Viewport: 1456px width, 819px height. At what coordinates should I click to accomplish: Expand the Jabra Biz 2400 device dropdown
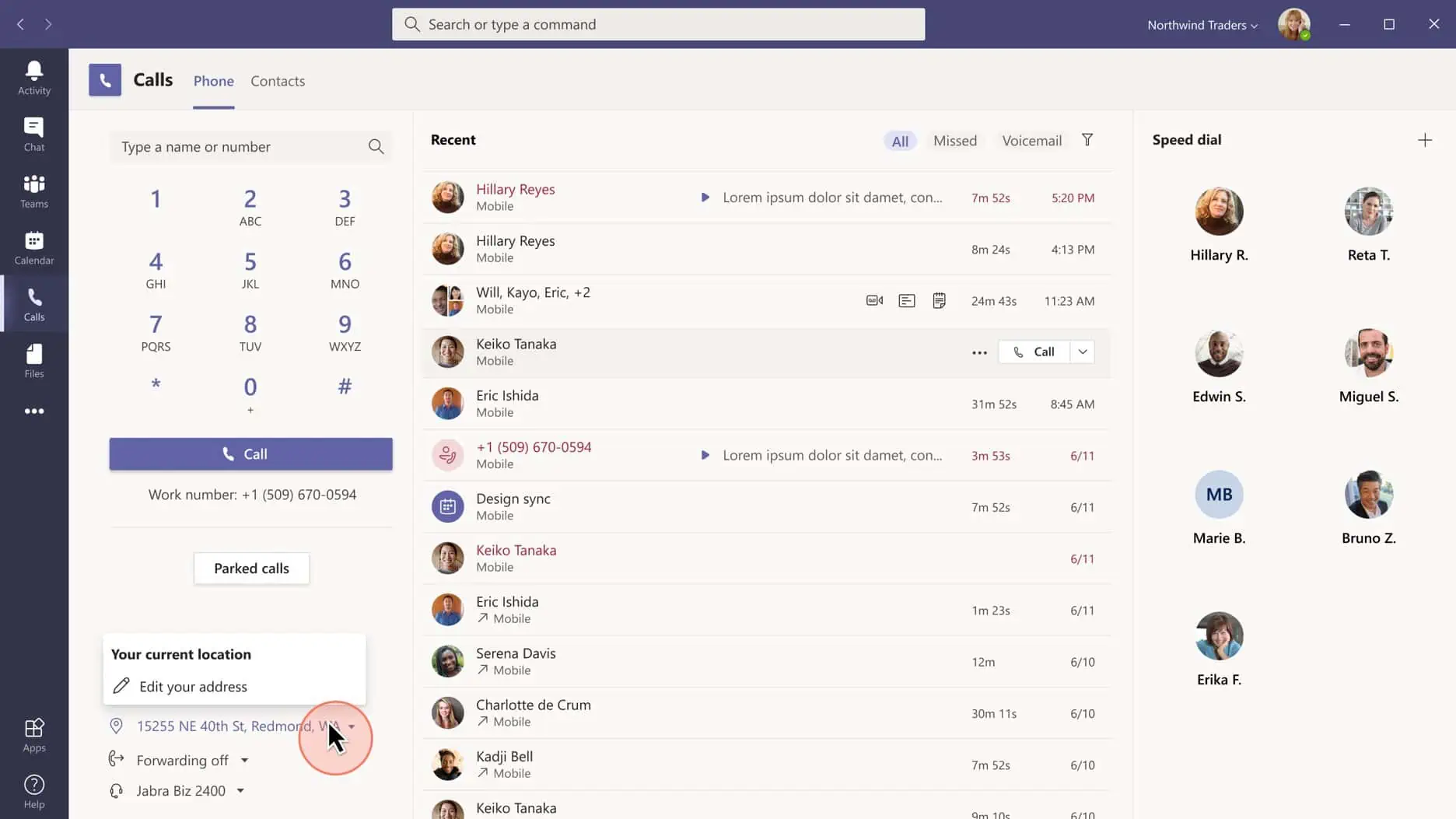click(240, 791)
